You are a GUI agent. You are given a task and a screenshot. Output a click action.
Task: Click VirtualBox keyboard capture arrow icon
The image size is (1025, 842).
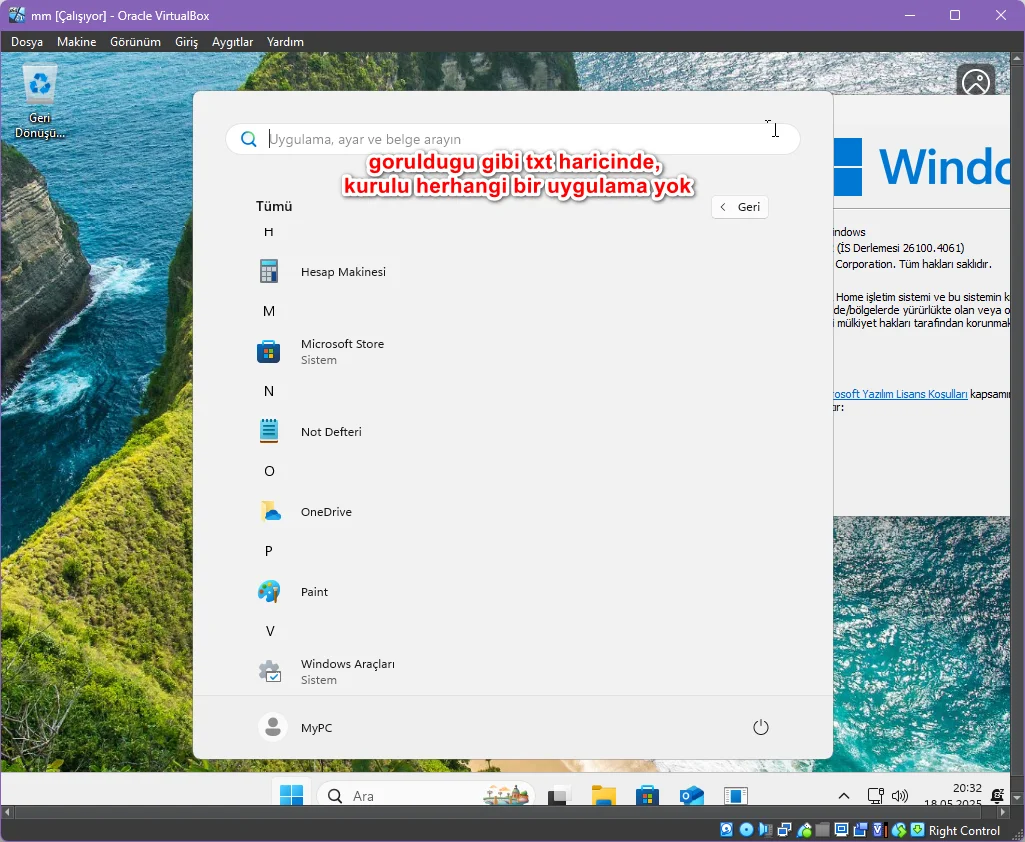(x=918, y=830)
